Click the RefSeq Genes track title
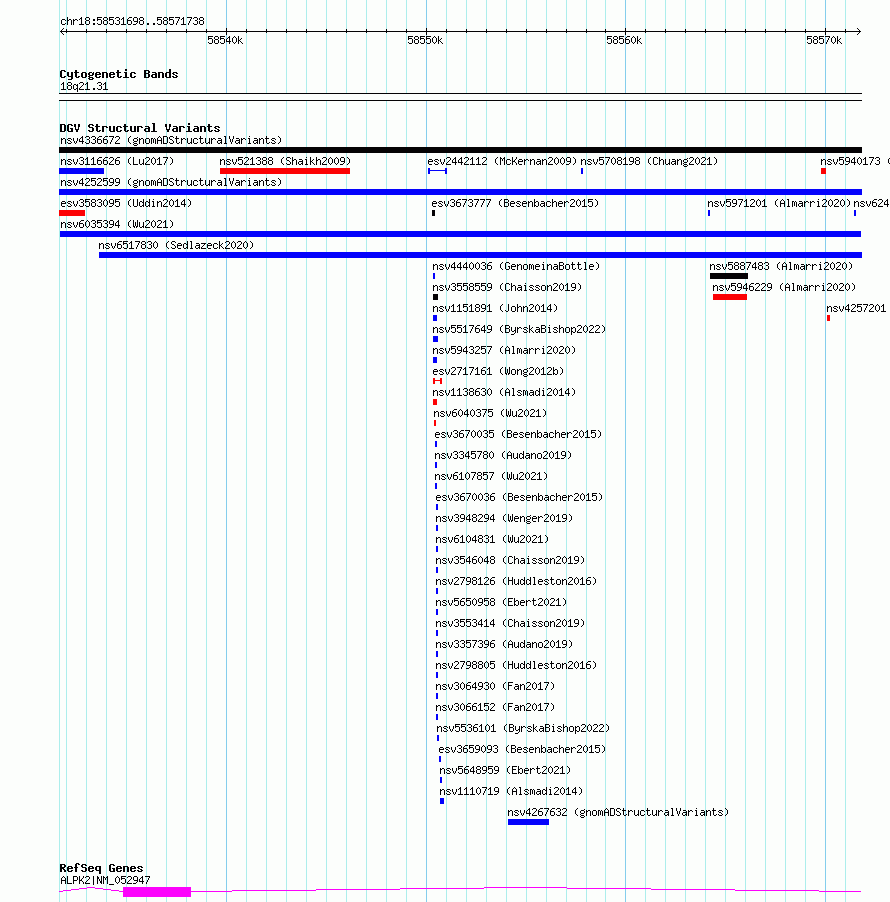This screenshot has width=890, height=902. click(x=101, y=868)
